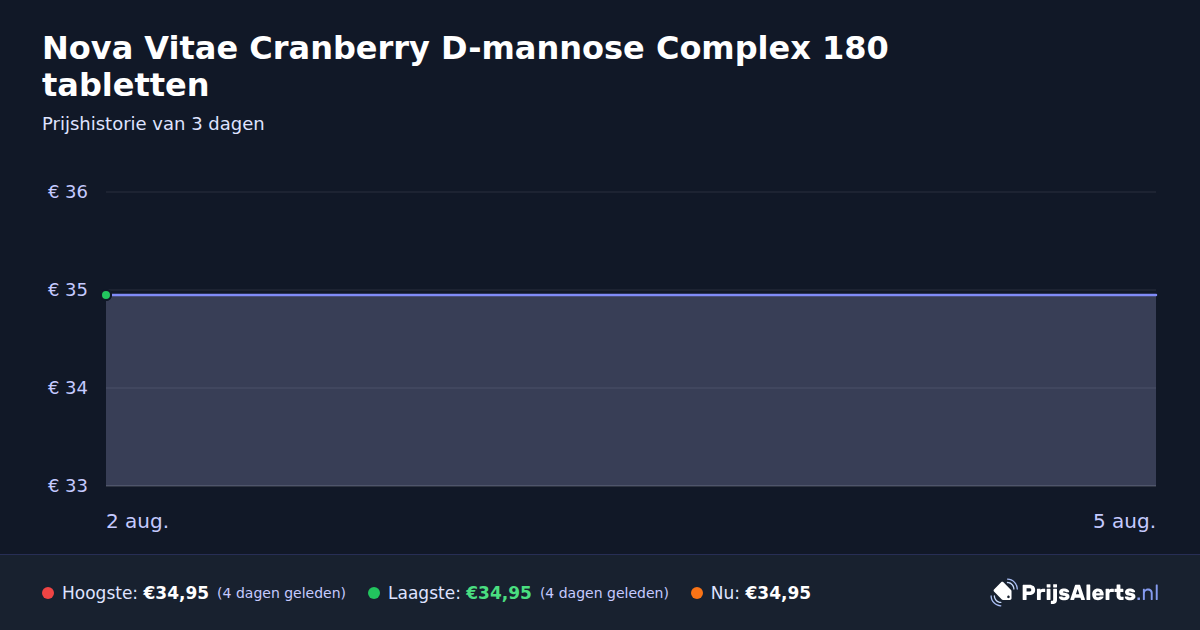1200x630 pixels.
Task: Click the € 35 axis label
Action: tap(68, 290)
